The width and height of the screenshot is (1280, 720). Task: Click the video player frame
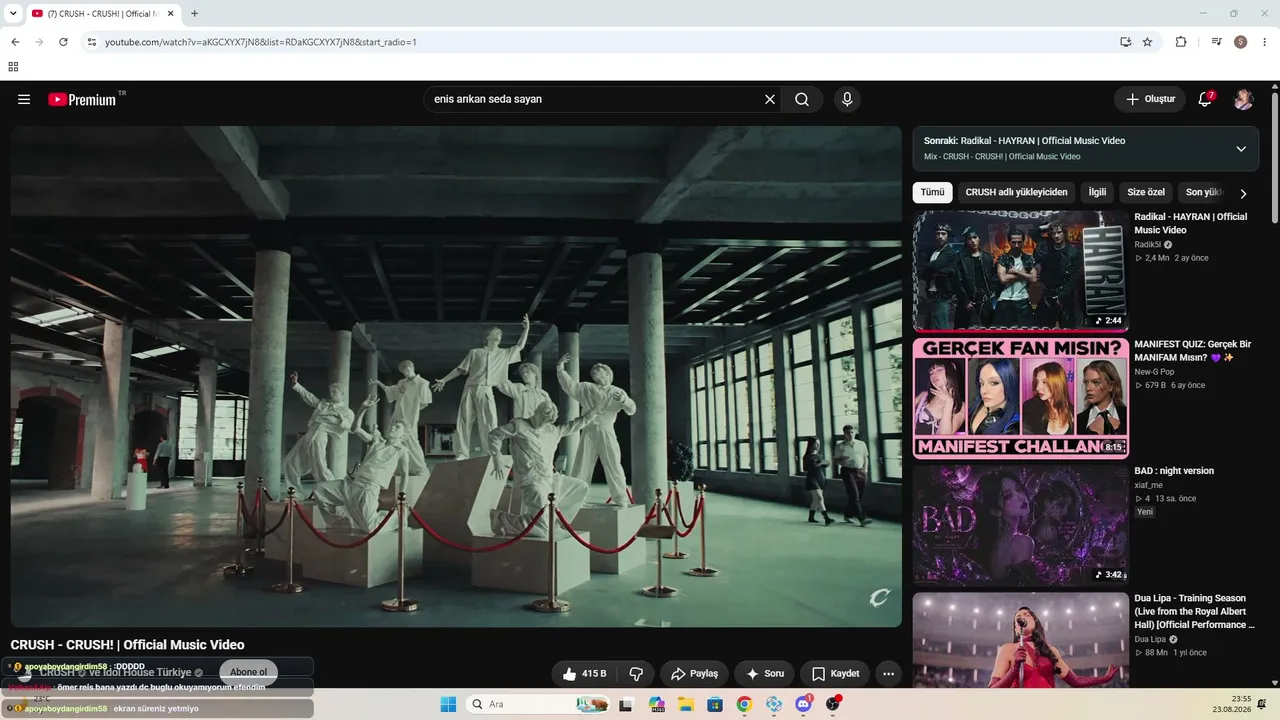456,376
